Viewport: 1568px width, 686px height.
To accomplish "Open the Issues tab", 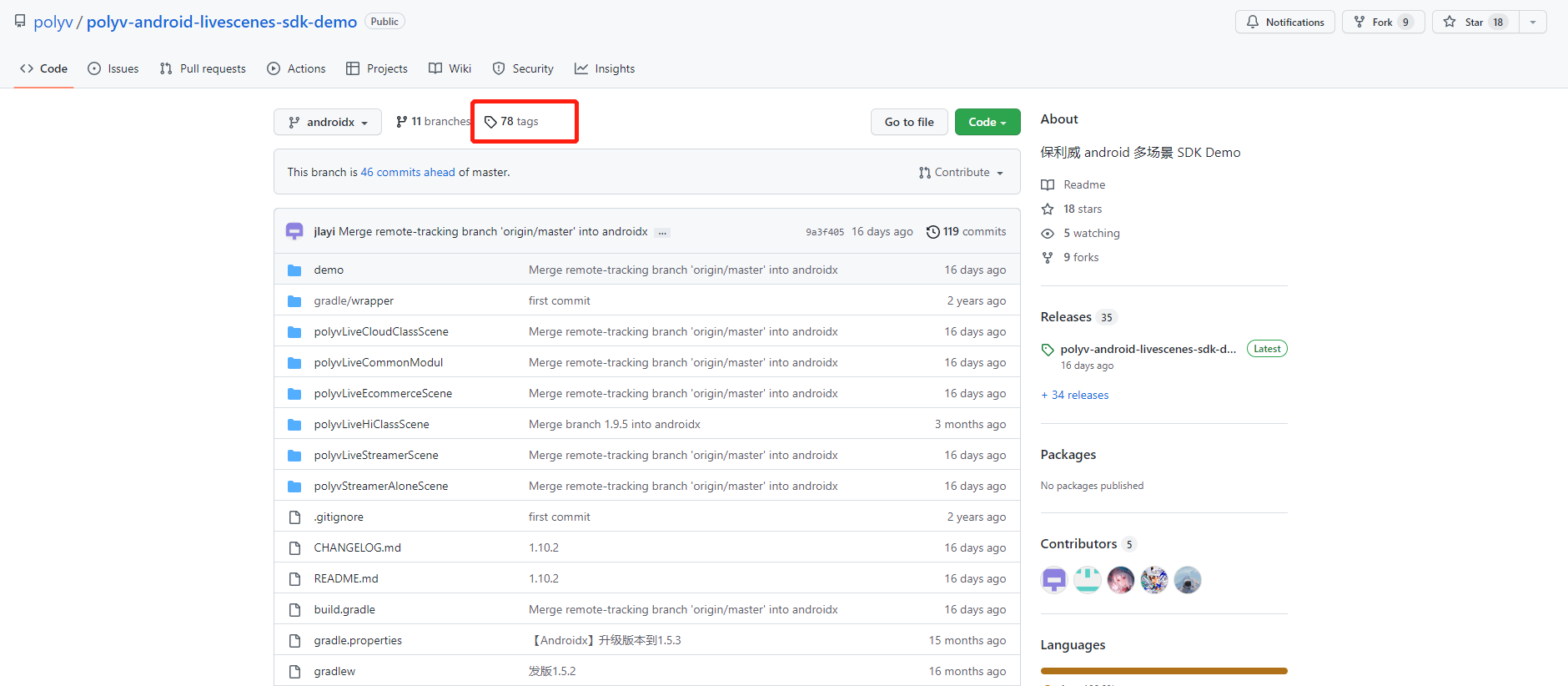I will [x=113, y=68].
